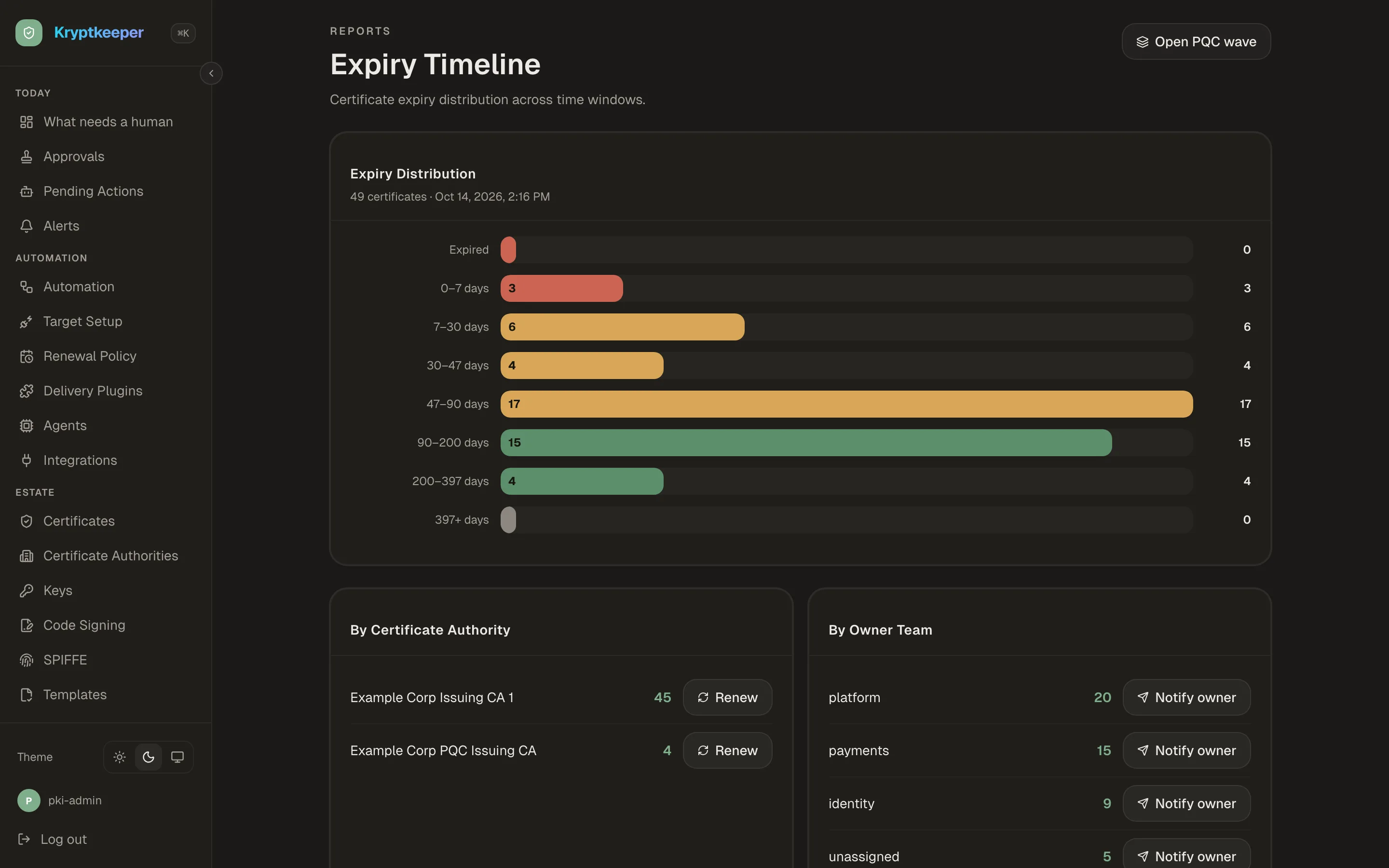Screen dimensions: 1389x868
Task: Click the Code Signing file icon
Action: pos(27,625)
